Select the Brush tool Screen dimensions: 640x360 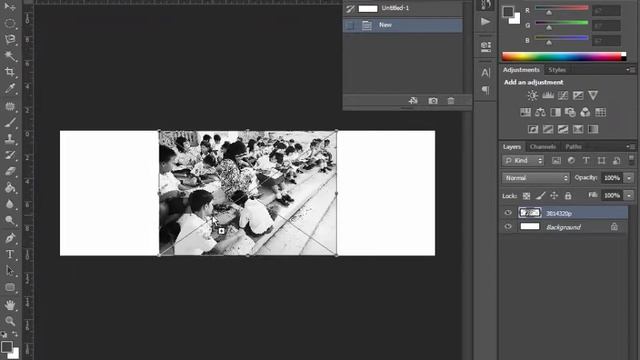[x=10, y=122]
